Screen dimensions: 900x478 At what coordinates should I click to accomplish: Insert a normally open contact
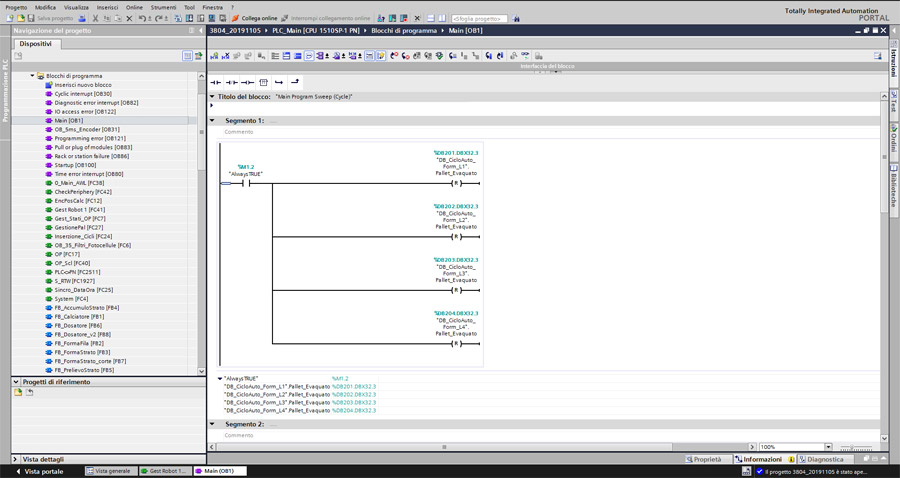click(216, 82)
